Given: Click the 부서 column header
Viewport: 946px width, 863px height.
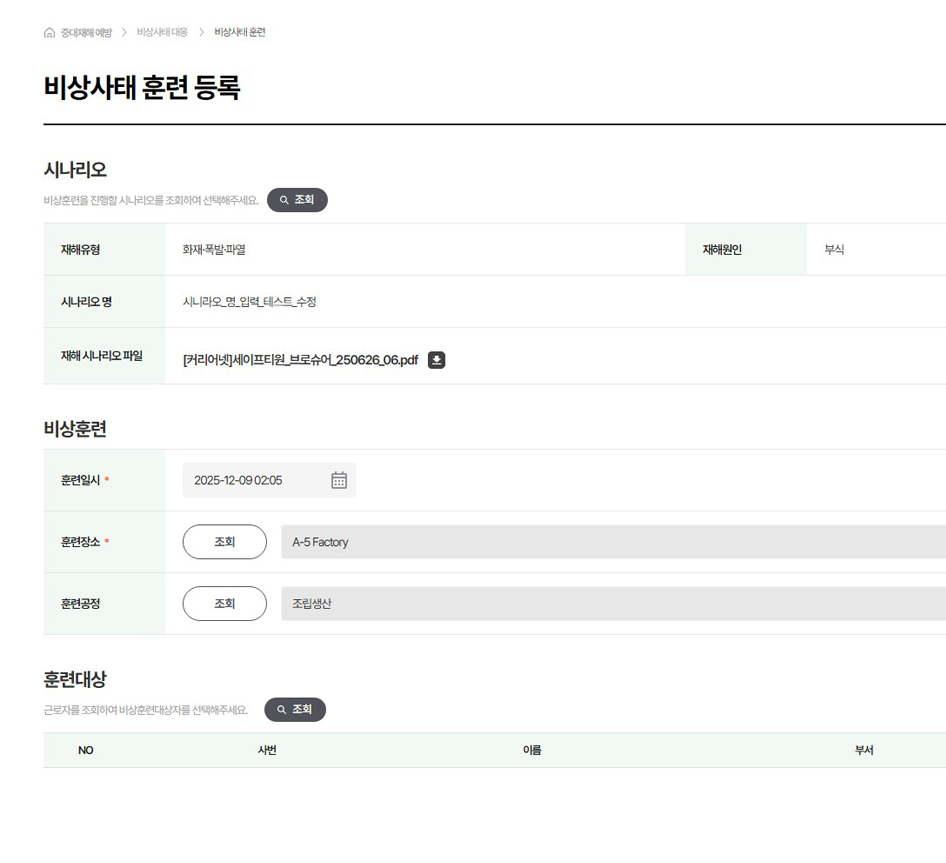Looking at the screenshot, I should point(864,750).
